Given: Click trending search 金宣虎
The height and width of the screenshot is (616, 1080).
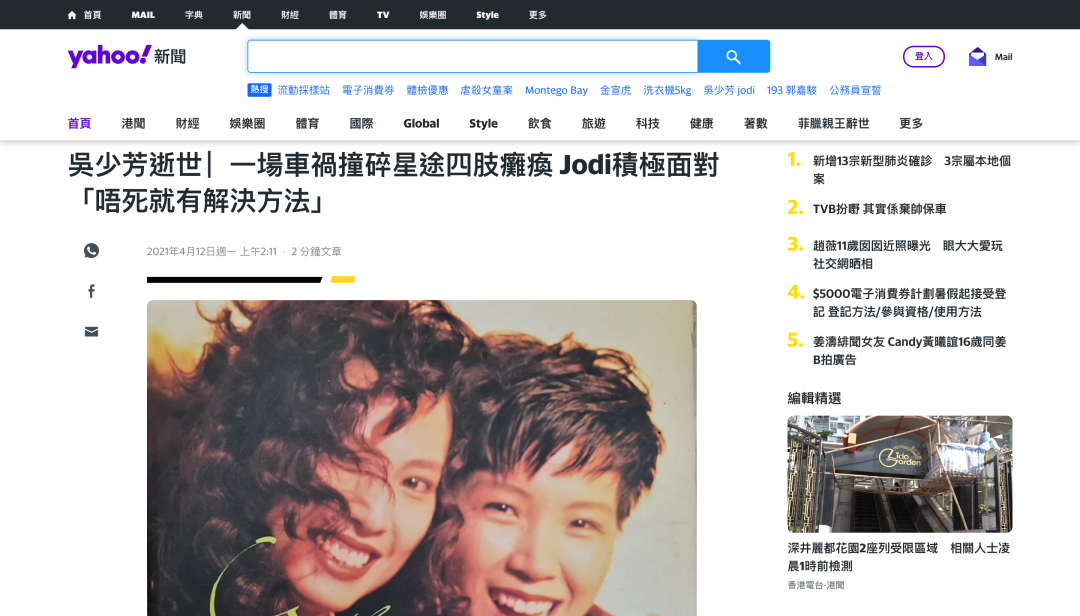Looking at the screenshot, I should [616, 90].
